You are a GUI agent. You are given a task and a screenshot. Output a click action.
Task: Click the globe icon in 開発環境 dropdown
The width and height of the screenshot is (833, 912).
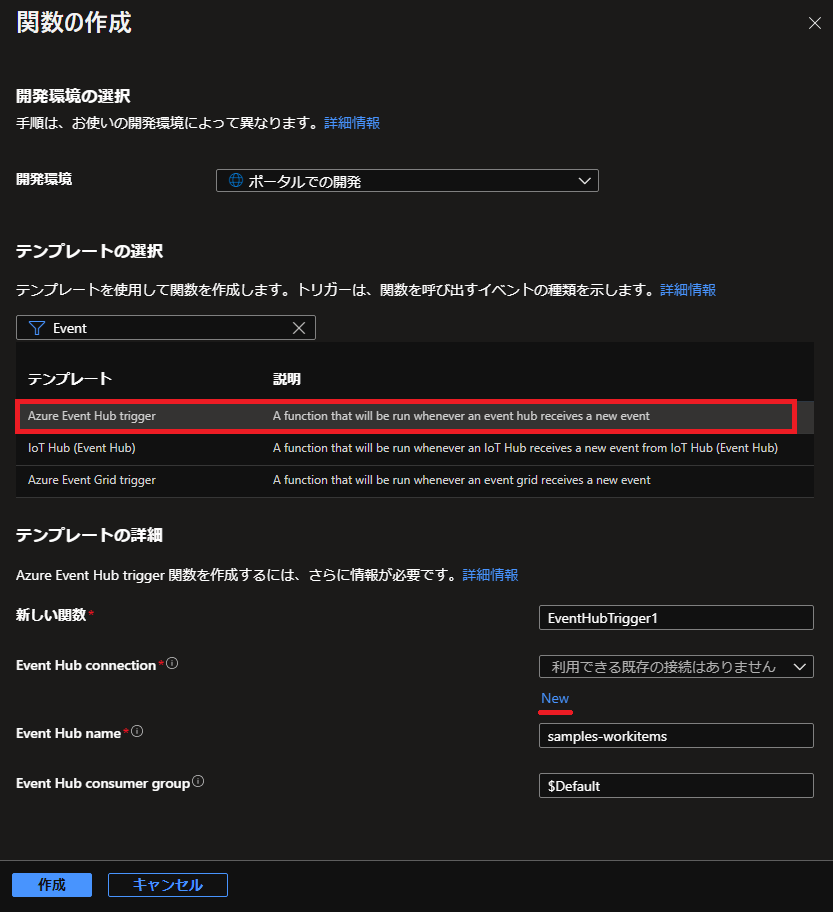(x=236, y=180)
